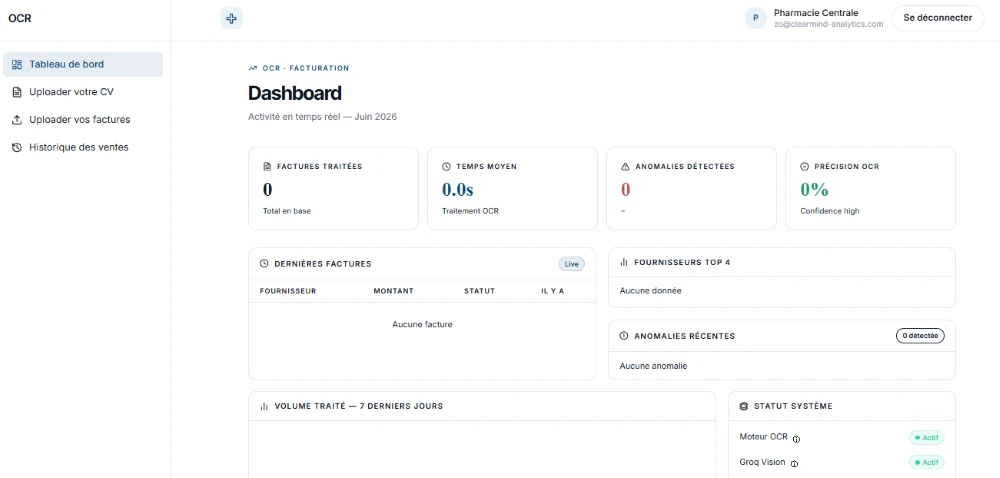The width and height of the screenshot is (1000, 478).
Task: Open the Factures traitées card
Action: pos(334,189)
